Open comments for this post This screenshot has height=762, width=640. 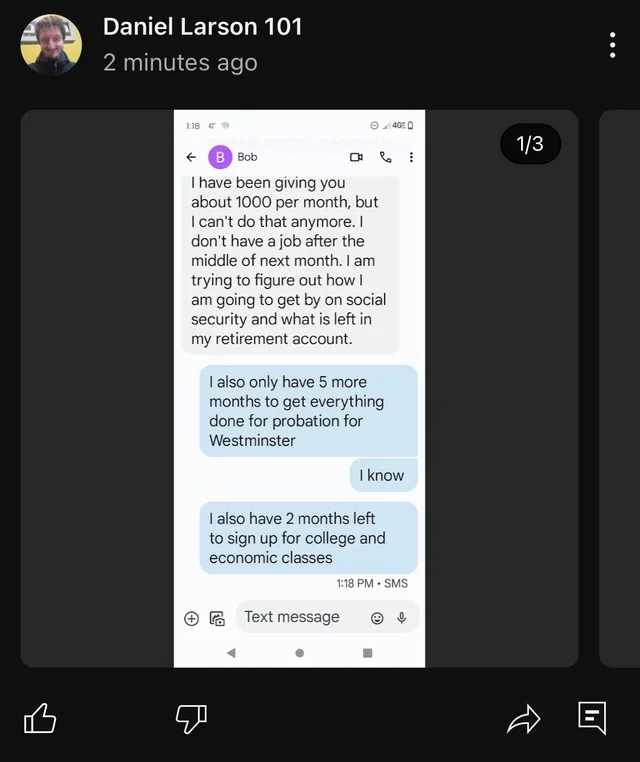click(x=592, y=718)
